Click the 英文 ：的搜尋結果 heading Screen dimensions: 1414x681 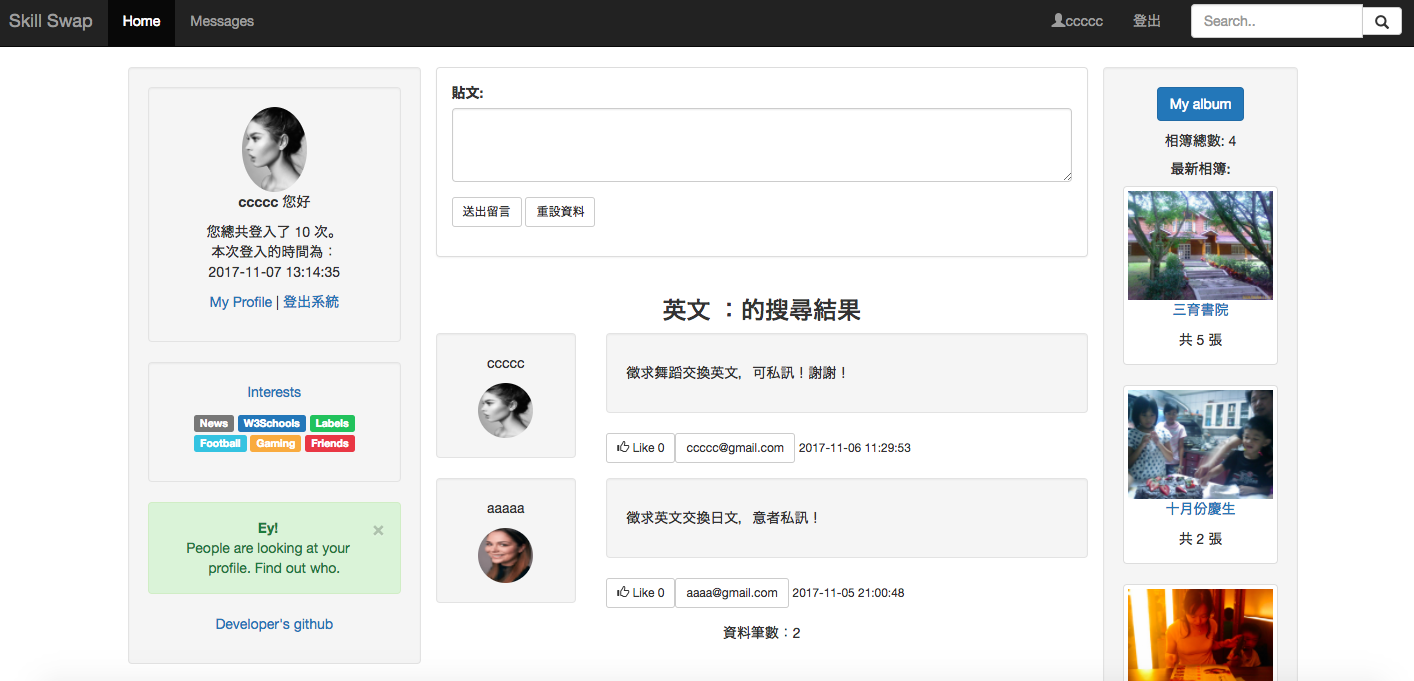pyautogui.click(x=762, y=310)
